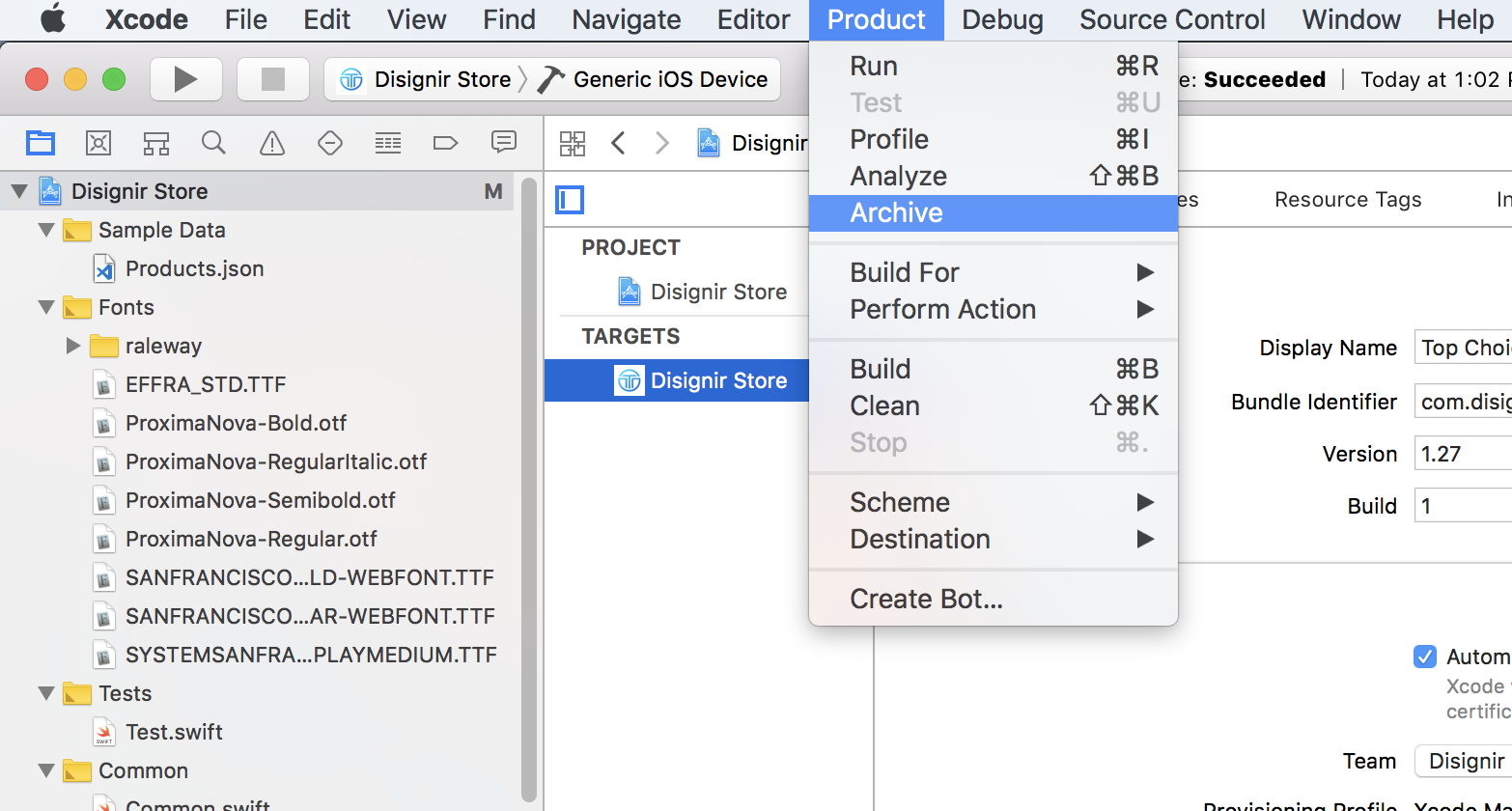Show the Symbol navigator
This screenshot has width=1512, height=811.
[x=156, y=144]
